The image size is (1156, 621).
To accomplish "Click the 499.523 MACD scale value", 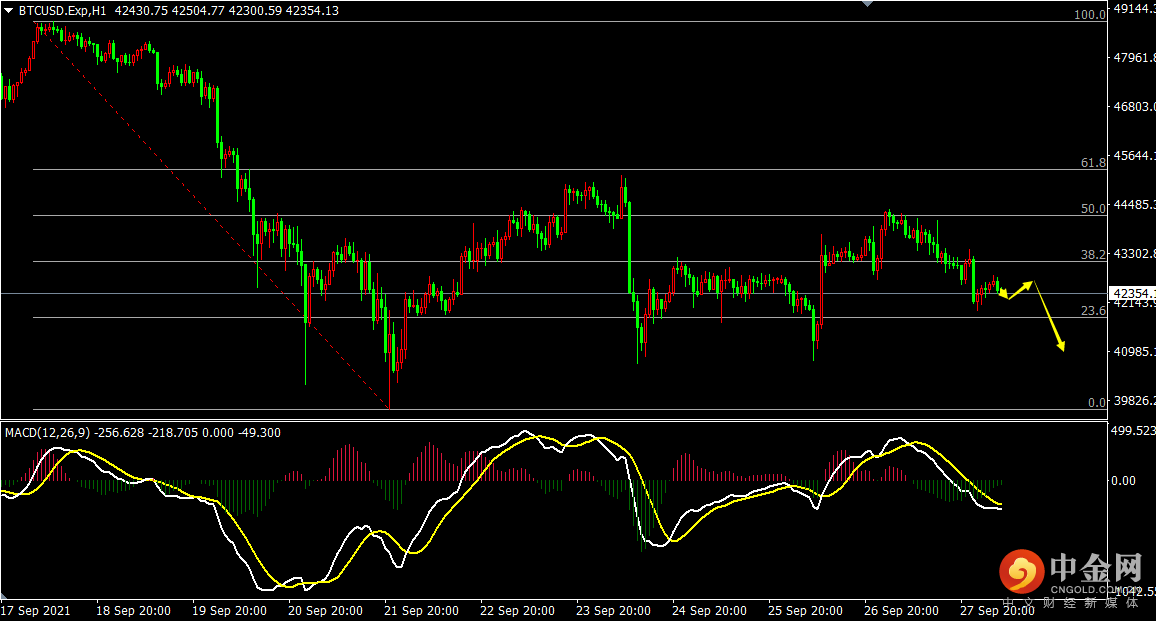I will click(x=1133, y=431).
